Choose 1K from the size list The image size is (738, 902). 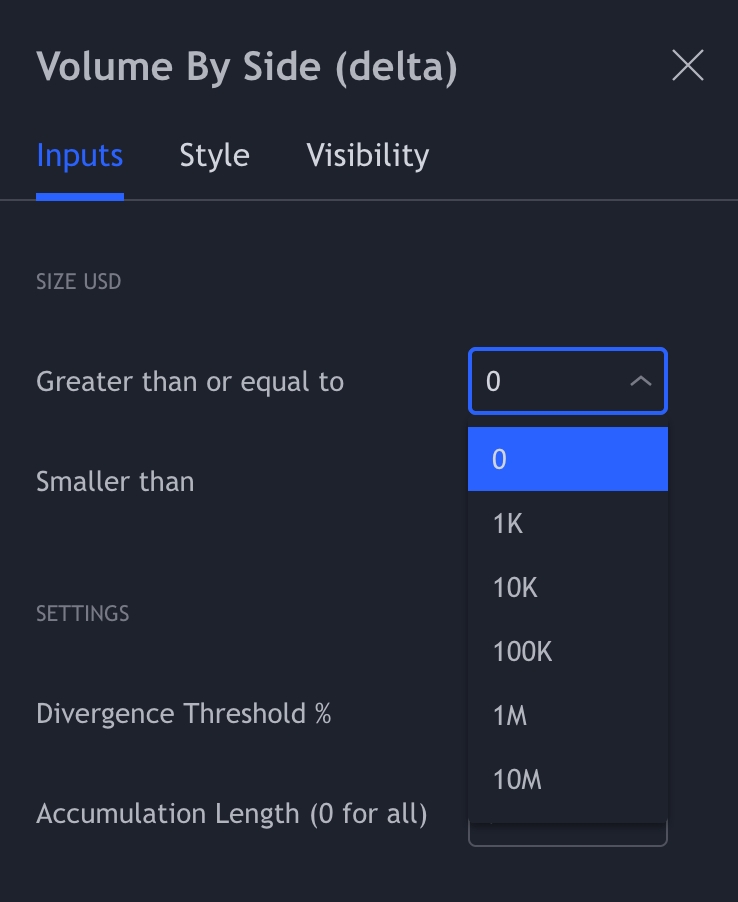coord(567,523)
